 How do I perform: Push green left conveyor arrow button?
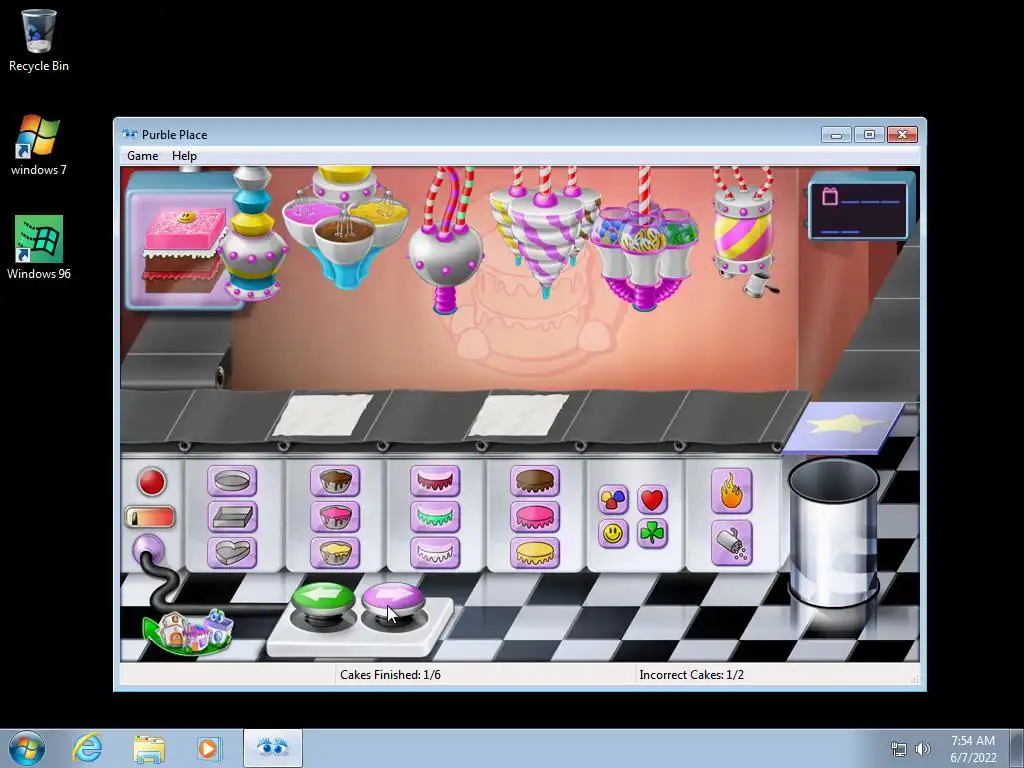point(323,599)
